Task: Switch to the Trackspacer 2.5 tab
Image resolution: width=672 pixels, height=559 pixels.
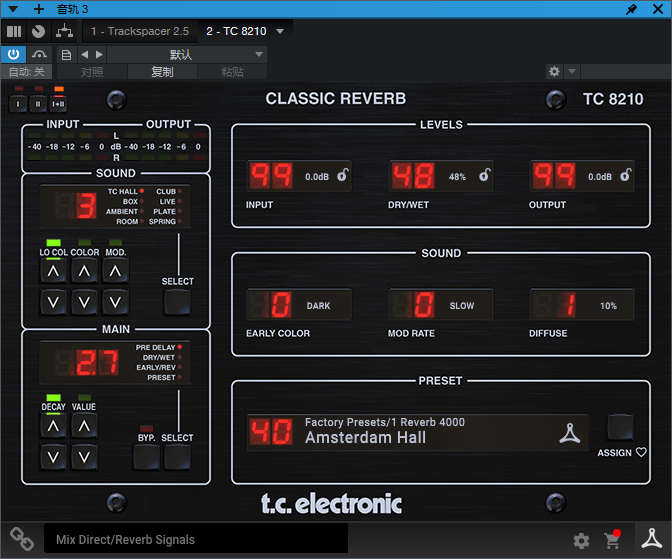Action: [140, 31]
